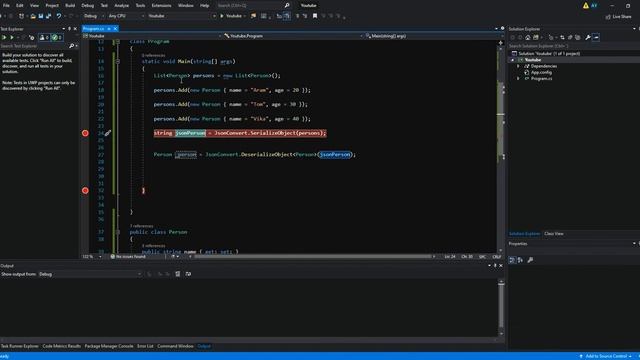This screenshot has height=360, width=640.
Task: Click Collapse All icon in Solution Explorer
Action: pyautogui.click(x=570, y=37)
